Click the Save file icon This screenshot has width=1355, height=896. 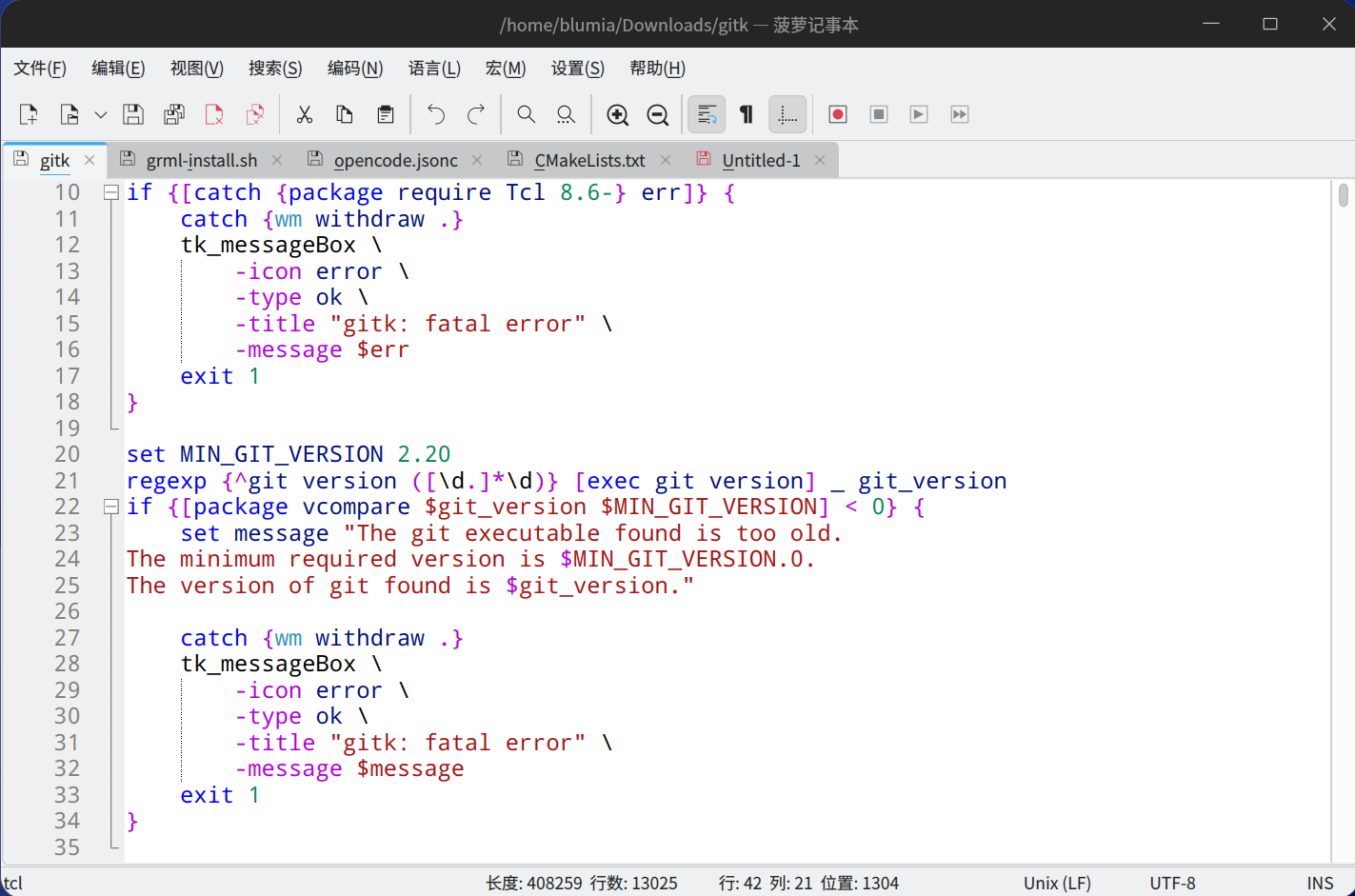(133, 114)
